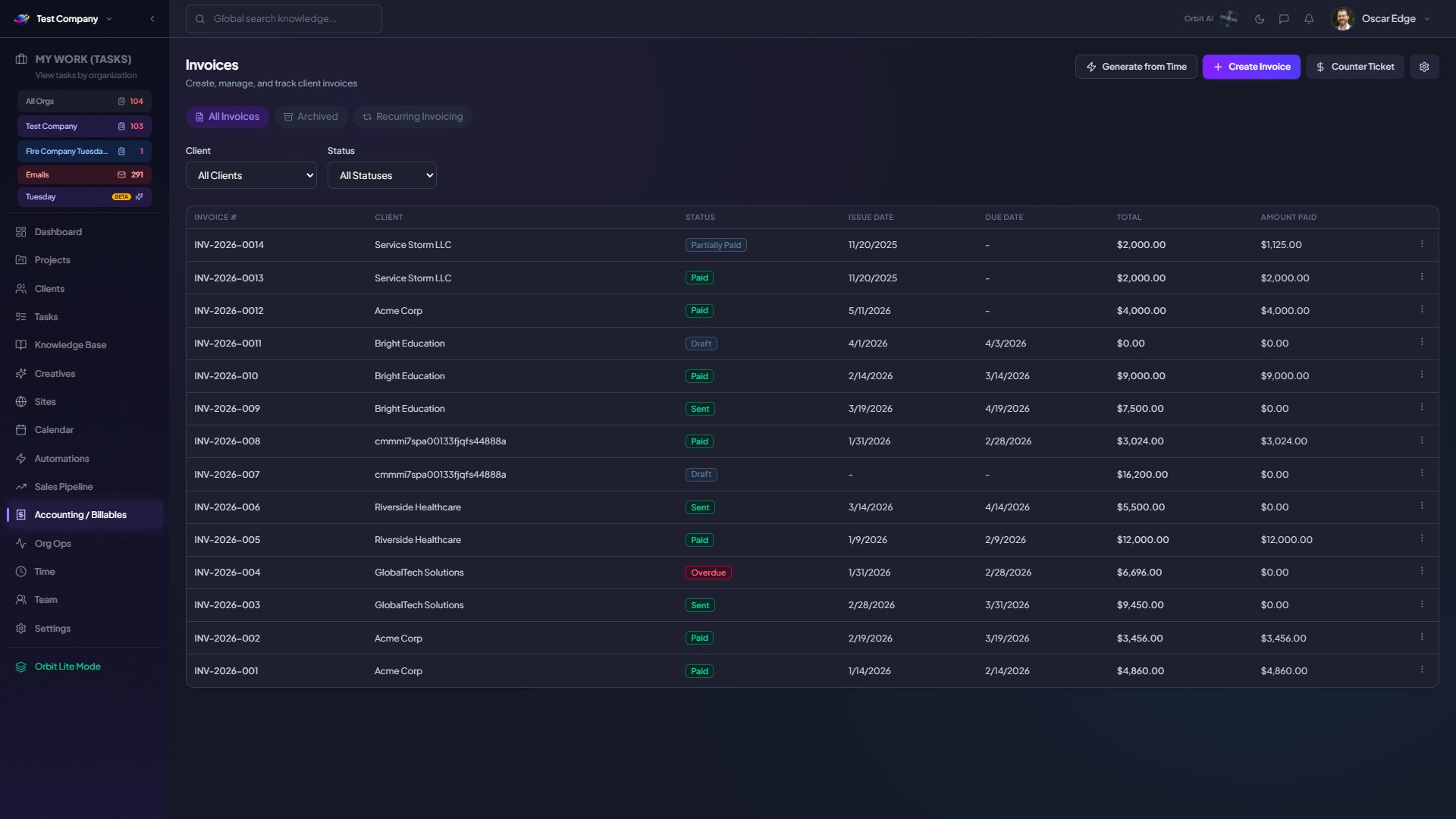Open row menu for INV-2026-002
The image size is (1456, 819).
[x=1422, y=637]
